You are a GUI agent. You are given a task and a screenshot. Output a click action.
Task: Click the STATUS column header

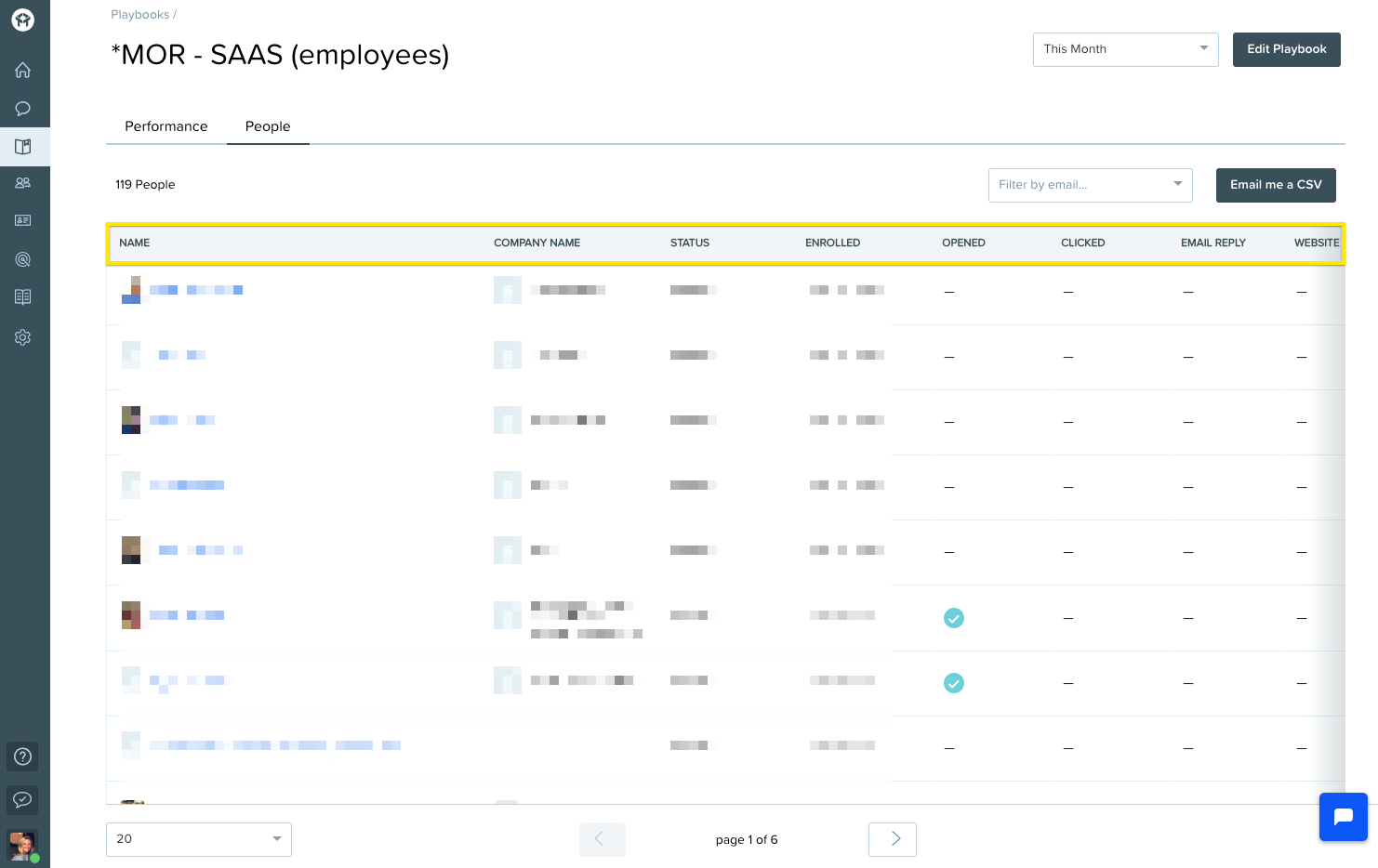coord(690,243)
